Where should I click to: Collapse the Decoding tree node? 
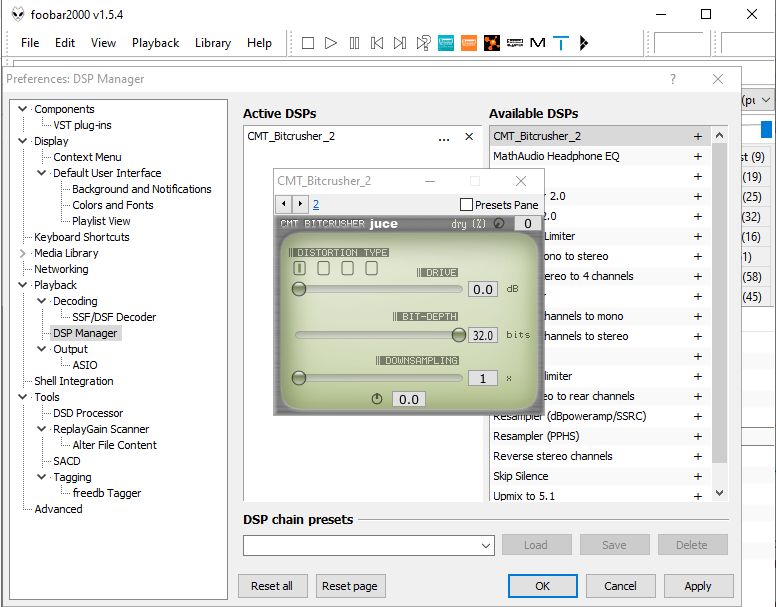pos(42,301)
